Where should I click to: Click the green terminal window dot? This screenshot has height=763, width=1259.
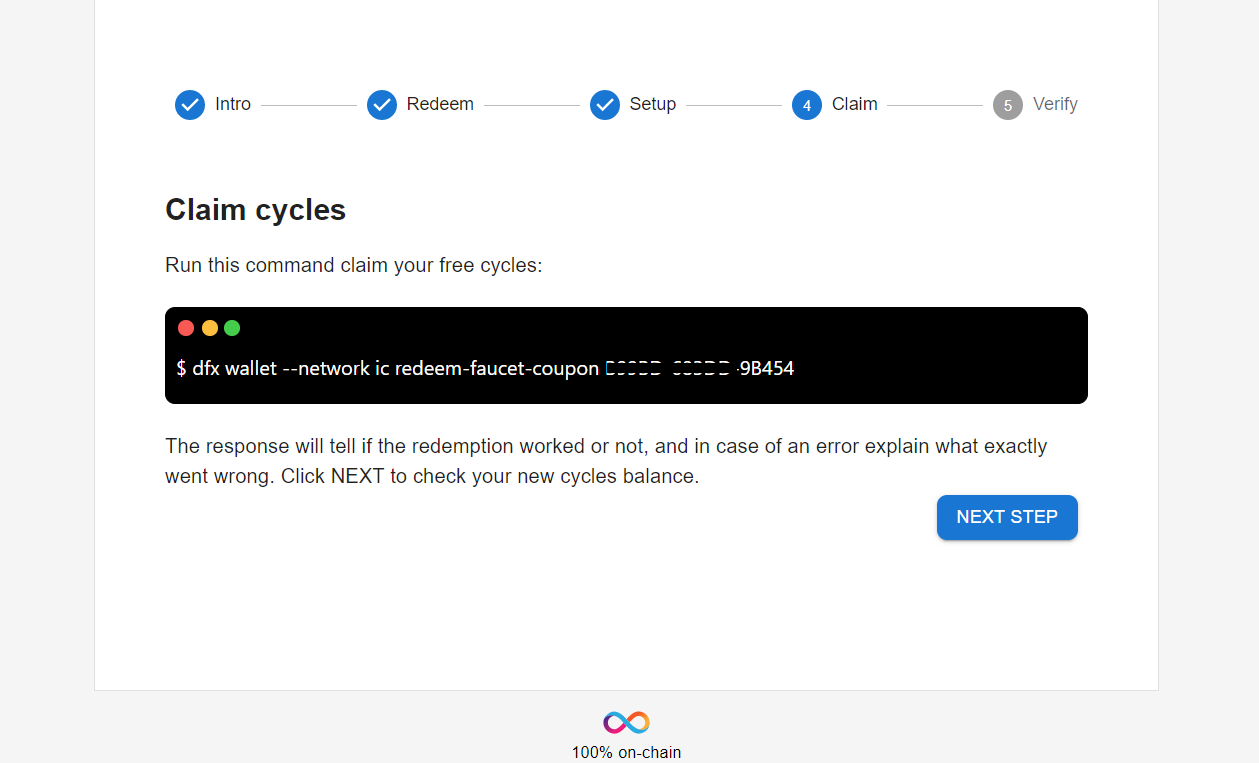(x=232, y=328)
